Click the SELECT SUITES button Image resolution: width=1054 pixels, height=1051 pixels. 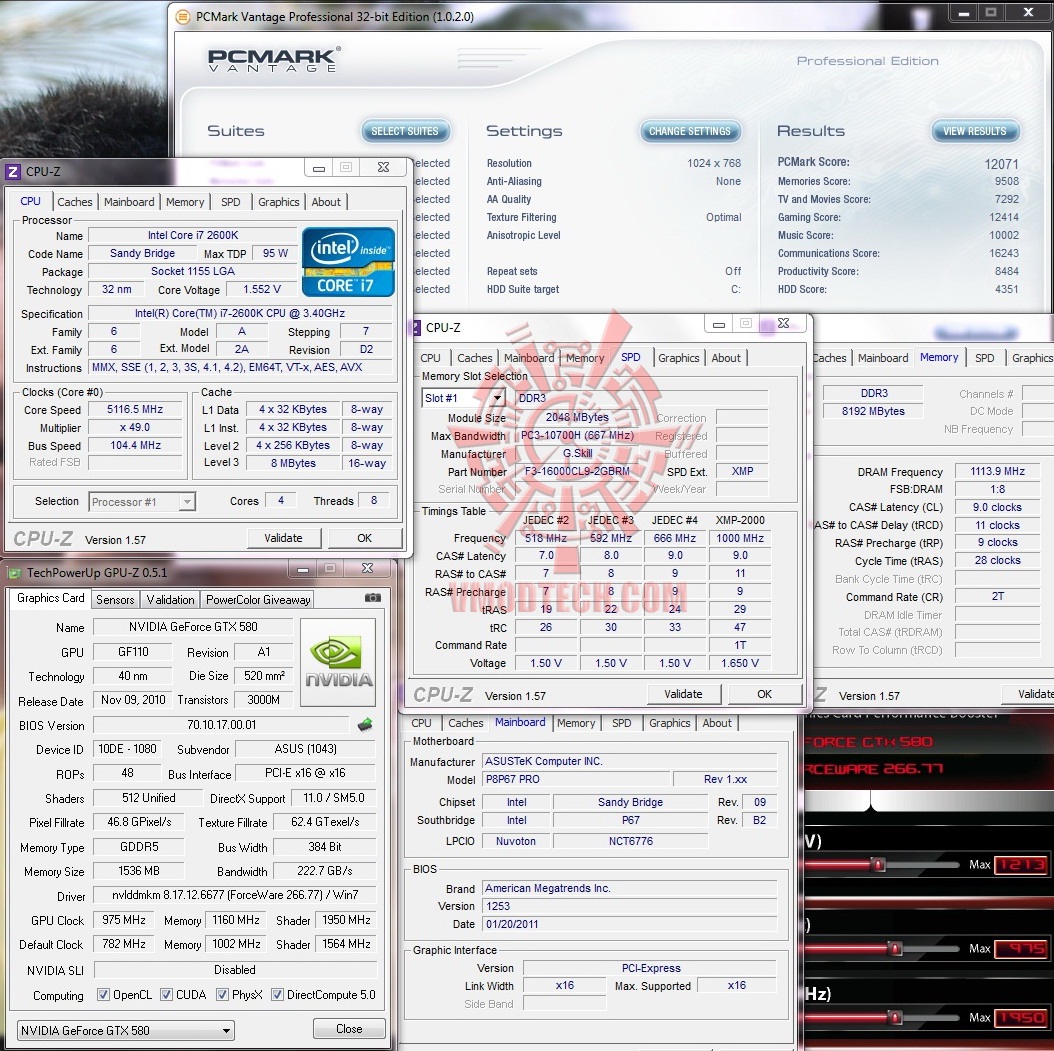pos(405,131)
